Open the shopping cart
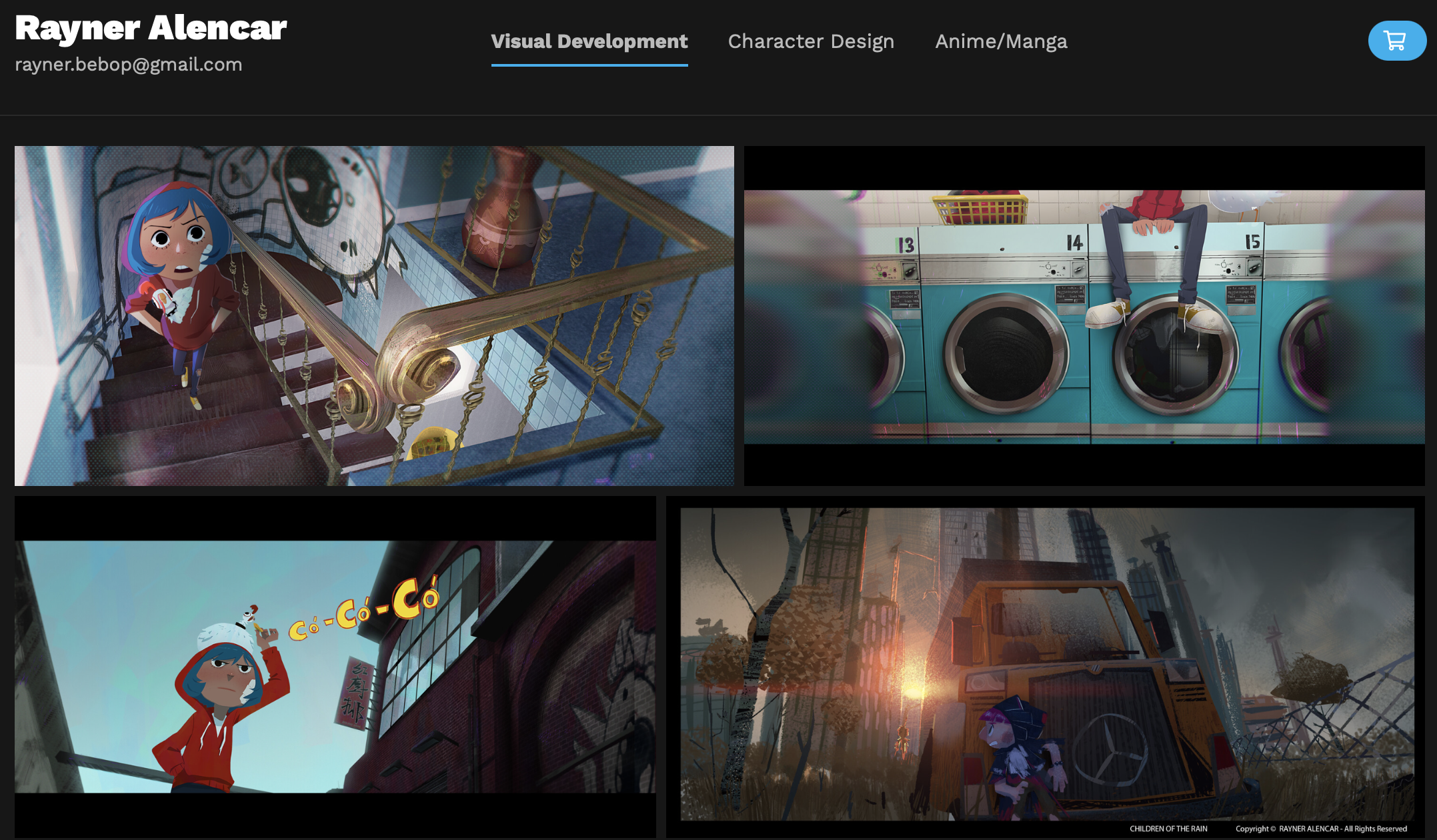 tap(1396, 41)
